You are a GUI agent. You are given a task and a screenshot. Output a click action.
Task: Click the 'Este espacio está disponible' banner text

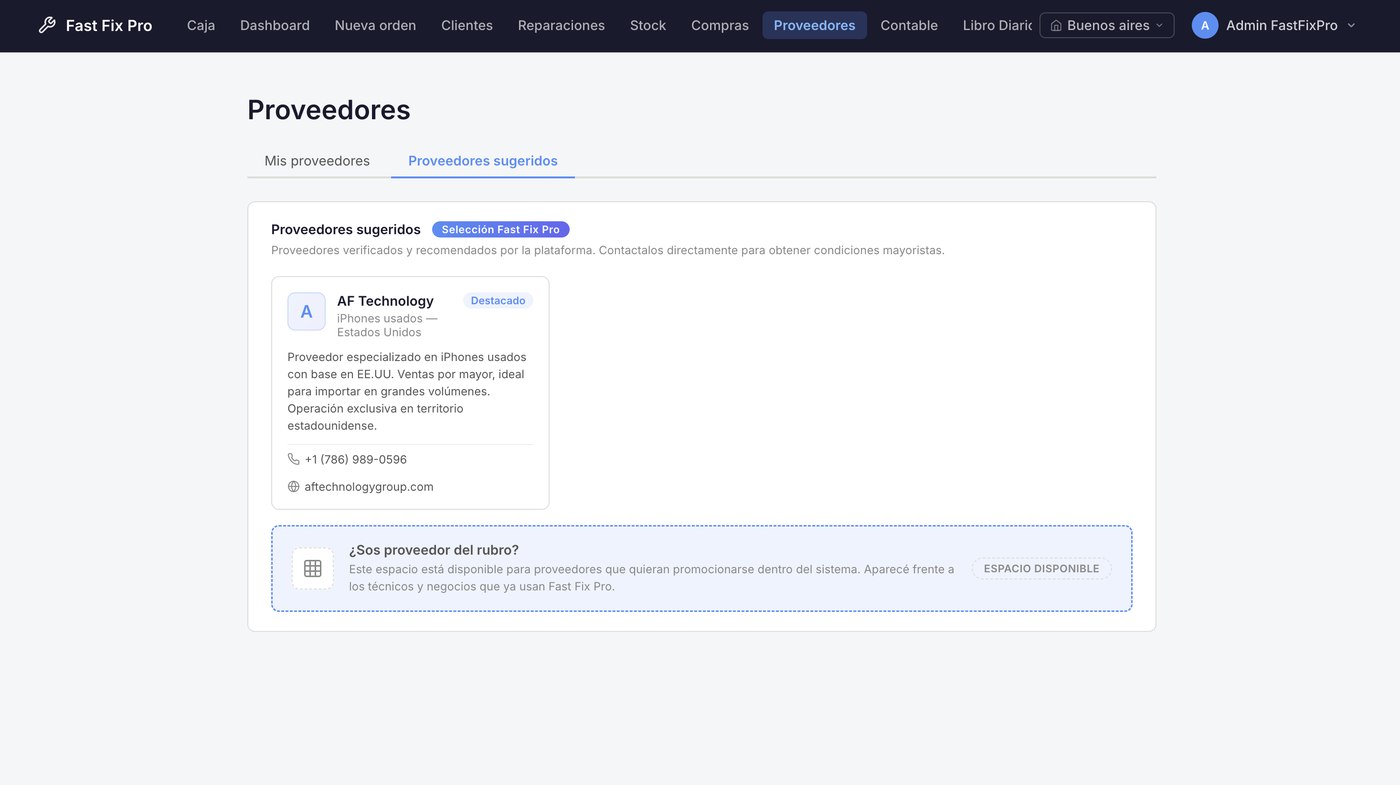652,578
